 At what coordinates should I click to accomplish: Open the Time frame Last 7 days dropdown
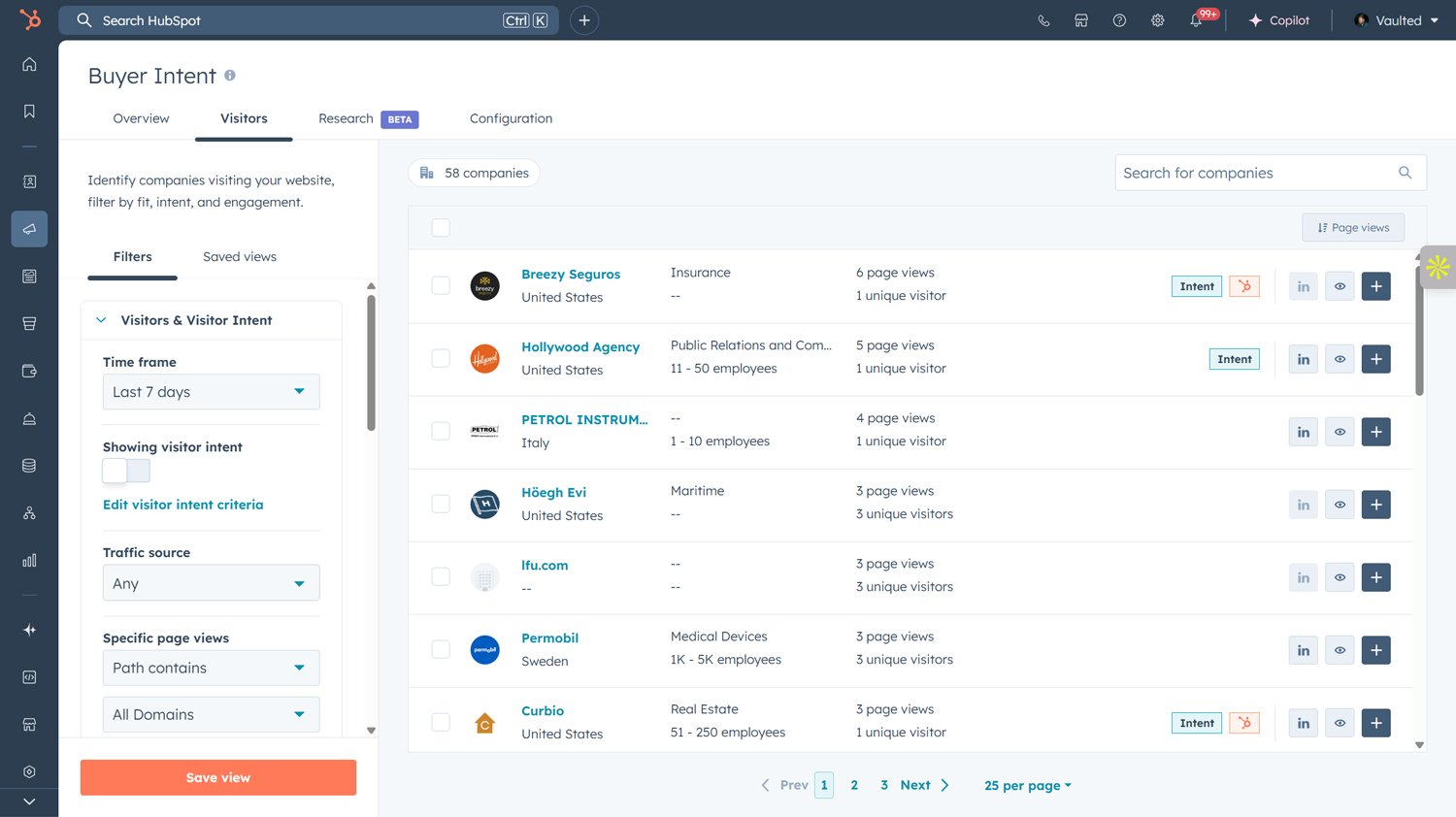(x=211, y=392)
